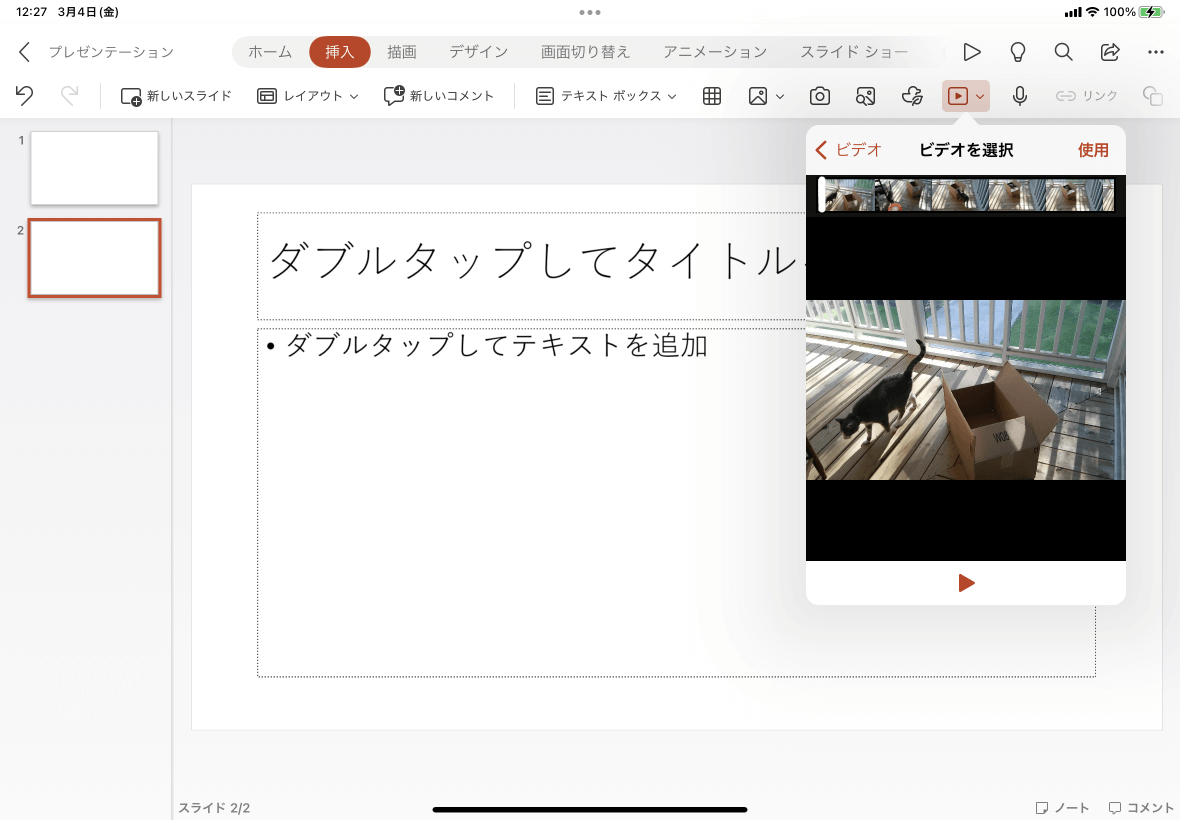Tap the title placeholder ダブルタップしてタイトル

pyautogui.click(x=531, y=266)
